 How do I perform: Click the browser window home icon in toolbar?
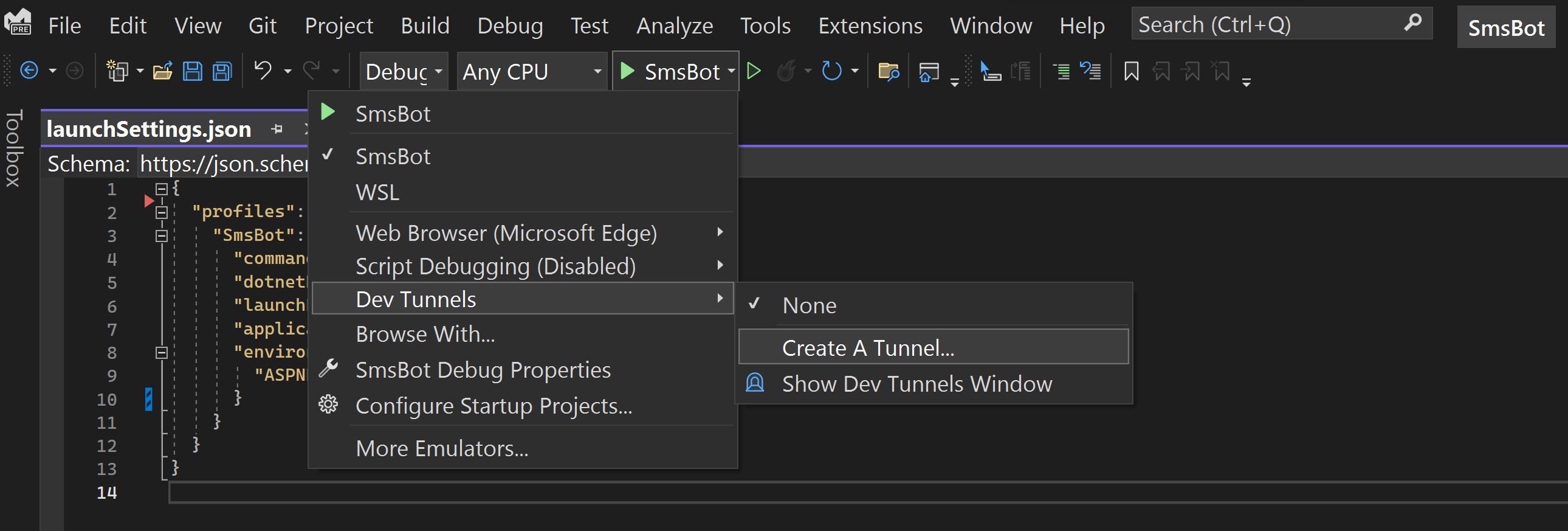(929, 72)
